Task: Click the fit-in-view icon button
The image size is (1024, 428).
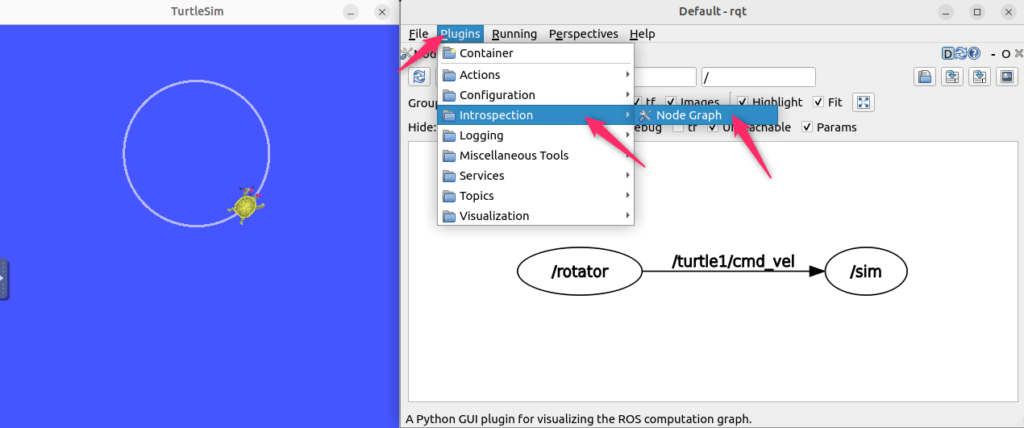Action: [x=865, y=102]
